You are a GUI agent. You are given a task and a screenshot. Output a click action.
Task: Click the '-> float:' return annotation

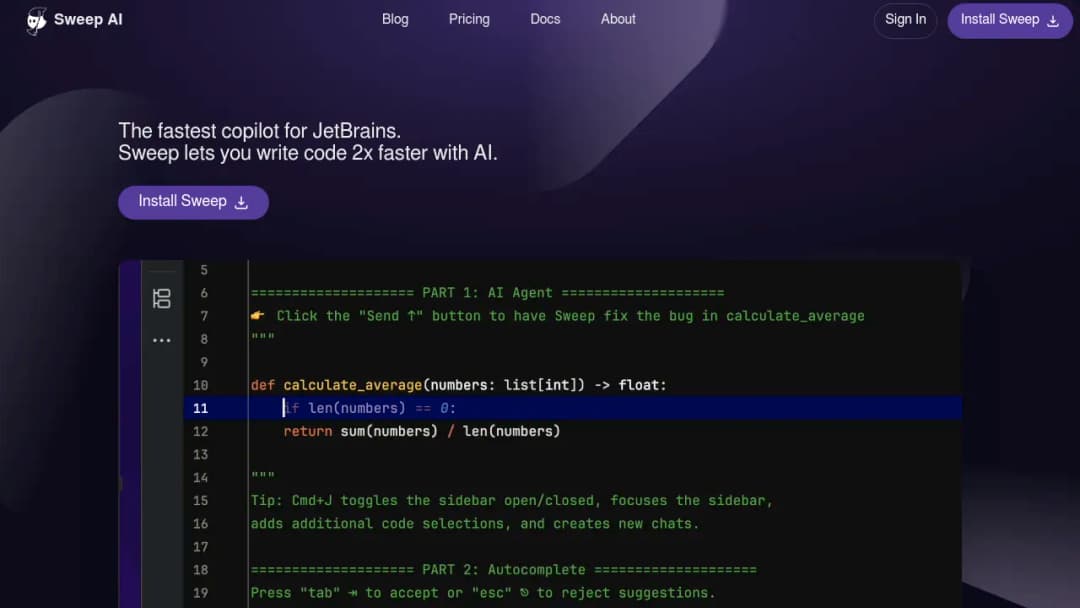(630, 386)
